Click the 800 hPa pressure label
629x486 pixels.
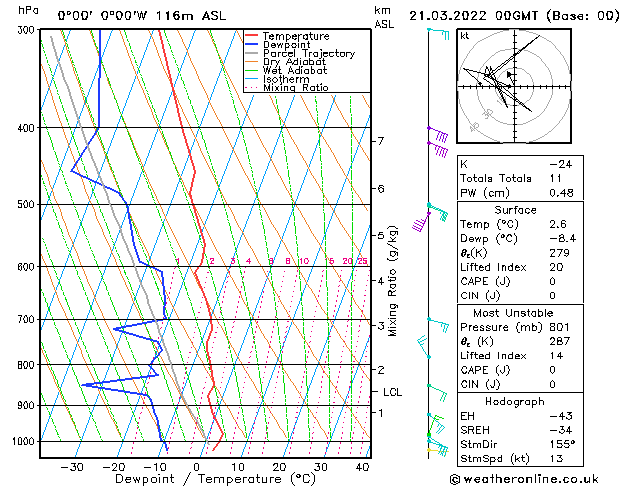click(28, 365)
